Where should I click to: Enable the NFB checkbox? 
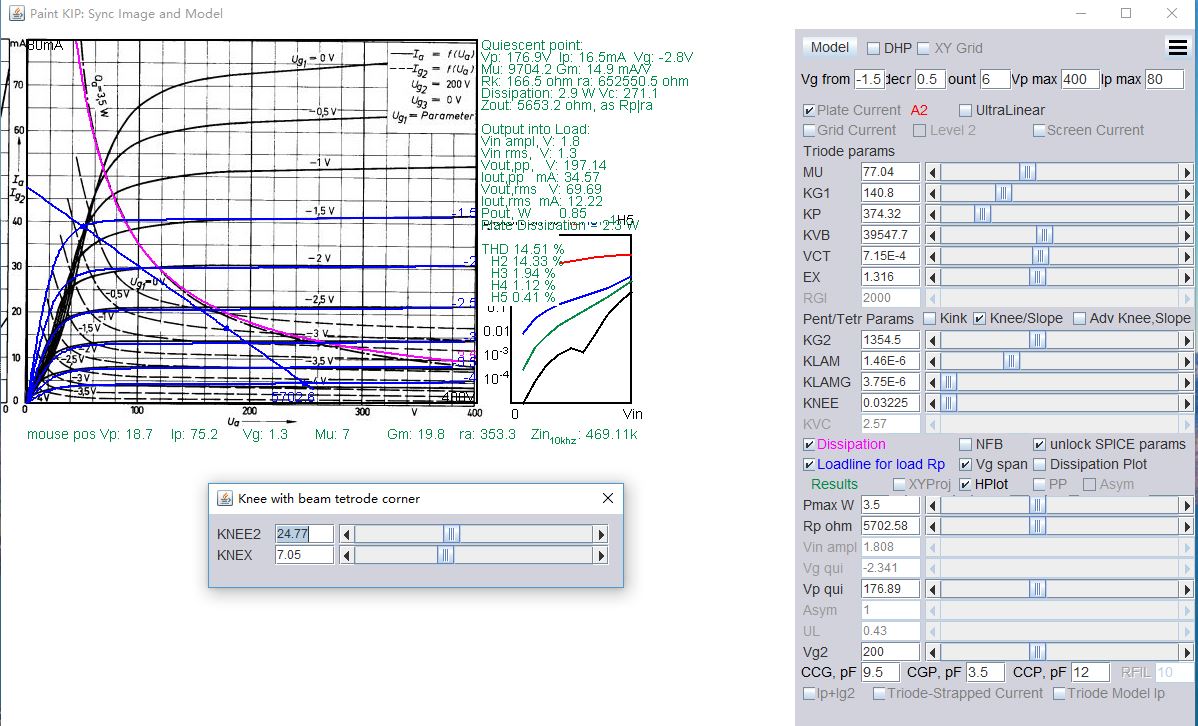click(x=966, y=444)
